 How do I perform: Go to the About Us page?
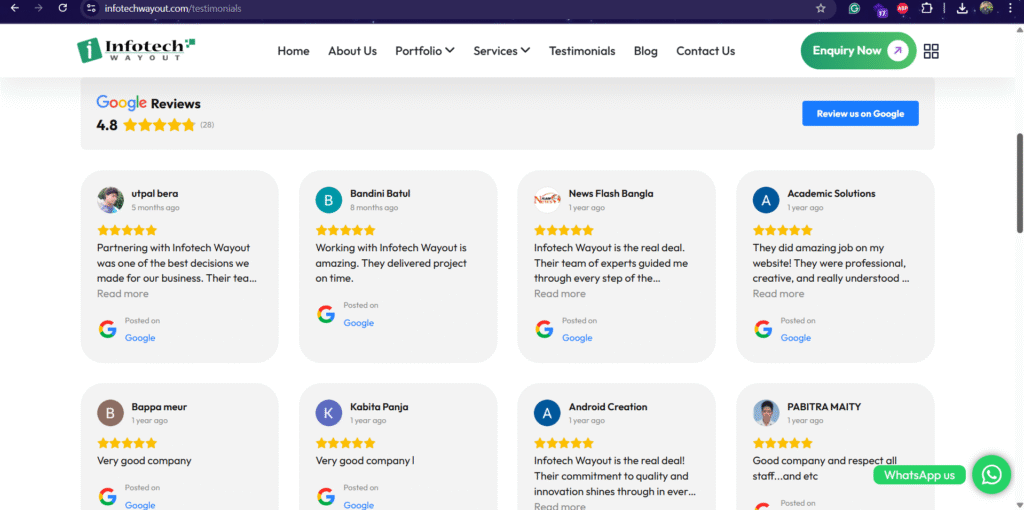pyautogui.click(x=352, y=51)
